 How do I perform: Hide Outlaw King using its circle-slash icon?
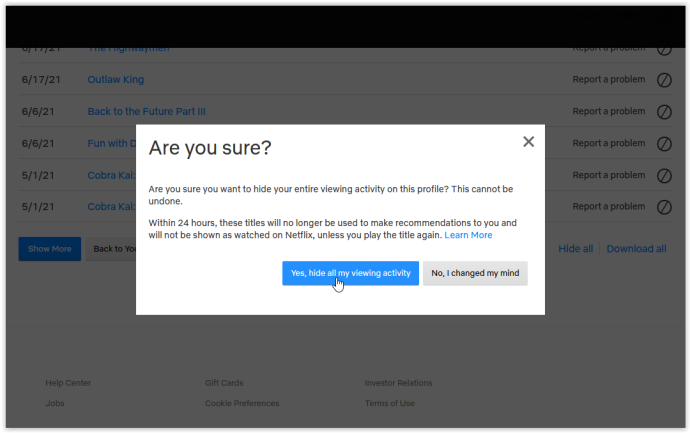(x=664, y=80)
